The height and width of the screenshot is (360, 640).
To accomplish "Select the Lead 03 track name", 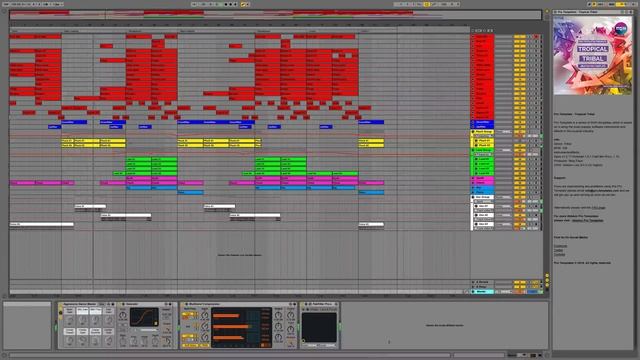I will (x=484, y=169).
